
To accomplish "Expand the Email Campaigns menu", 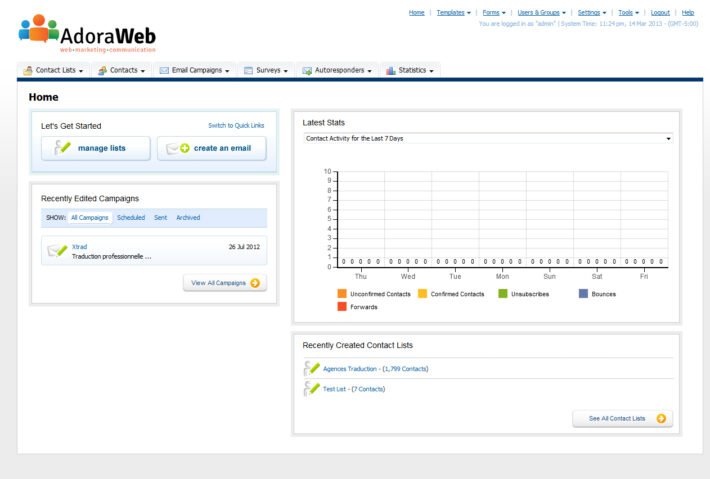I will click(x=195, y=71).
